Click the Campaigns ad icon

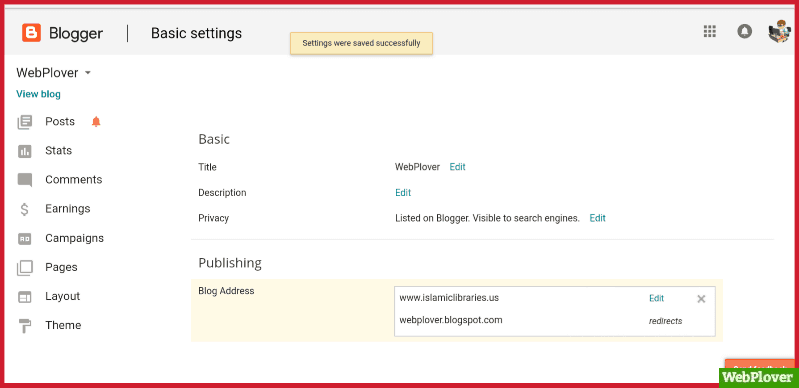pyautogui.click(x=24, y=238)
